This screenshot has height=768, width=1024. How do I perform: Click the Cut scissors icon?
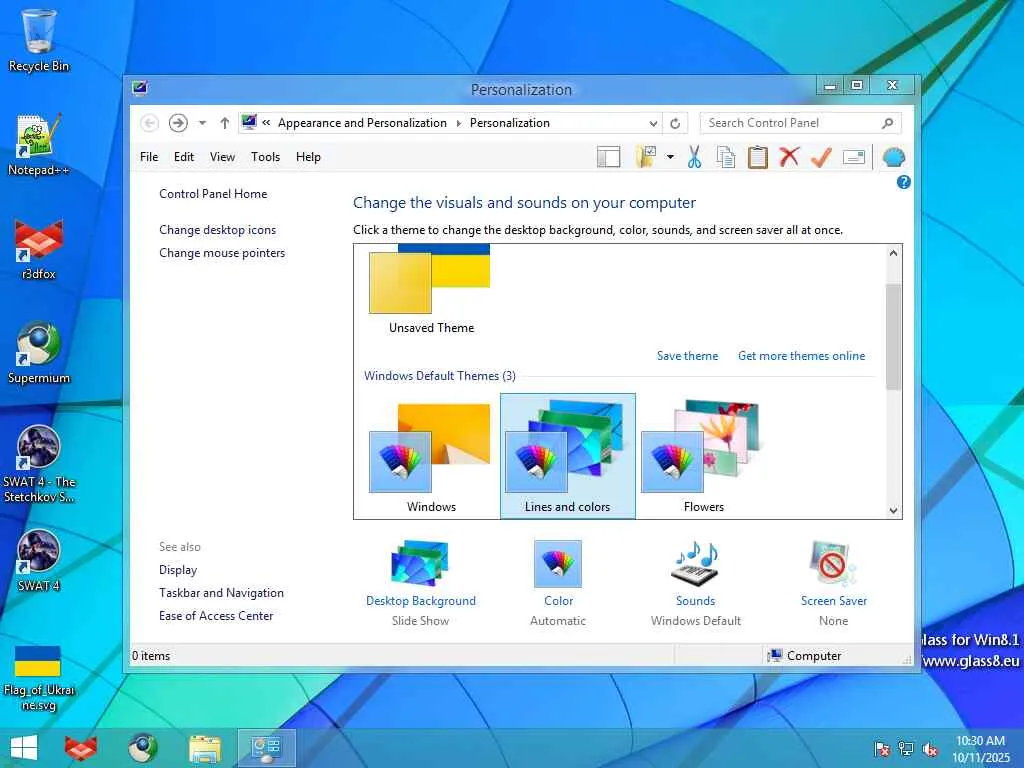tap(694, 157)
